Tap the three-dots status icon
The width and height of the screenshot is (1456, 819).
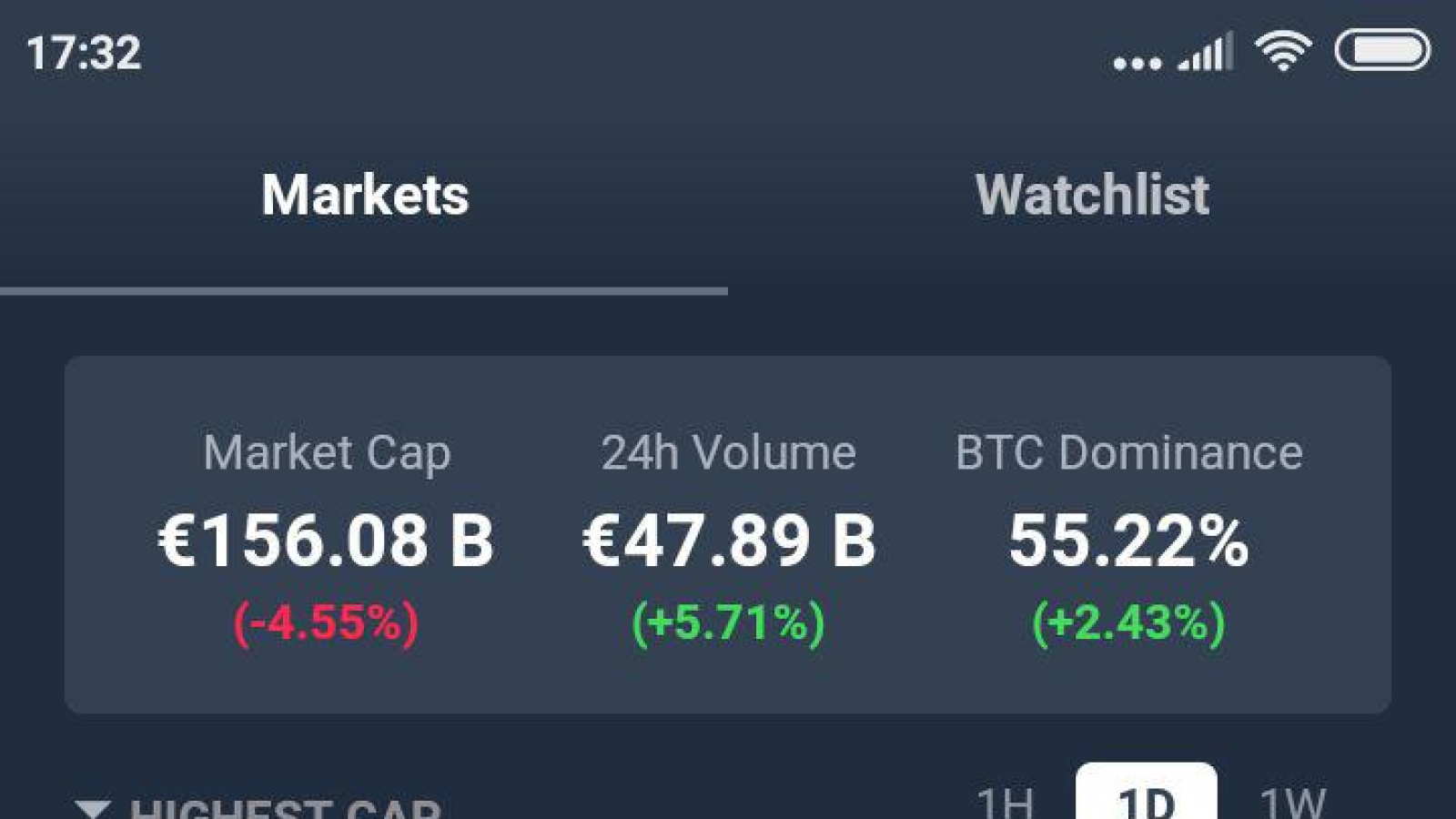pos(1137,63)
